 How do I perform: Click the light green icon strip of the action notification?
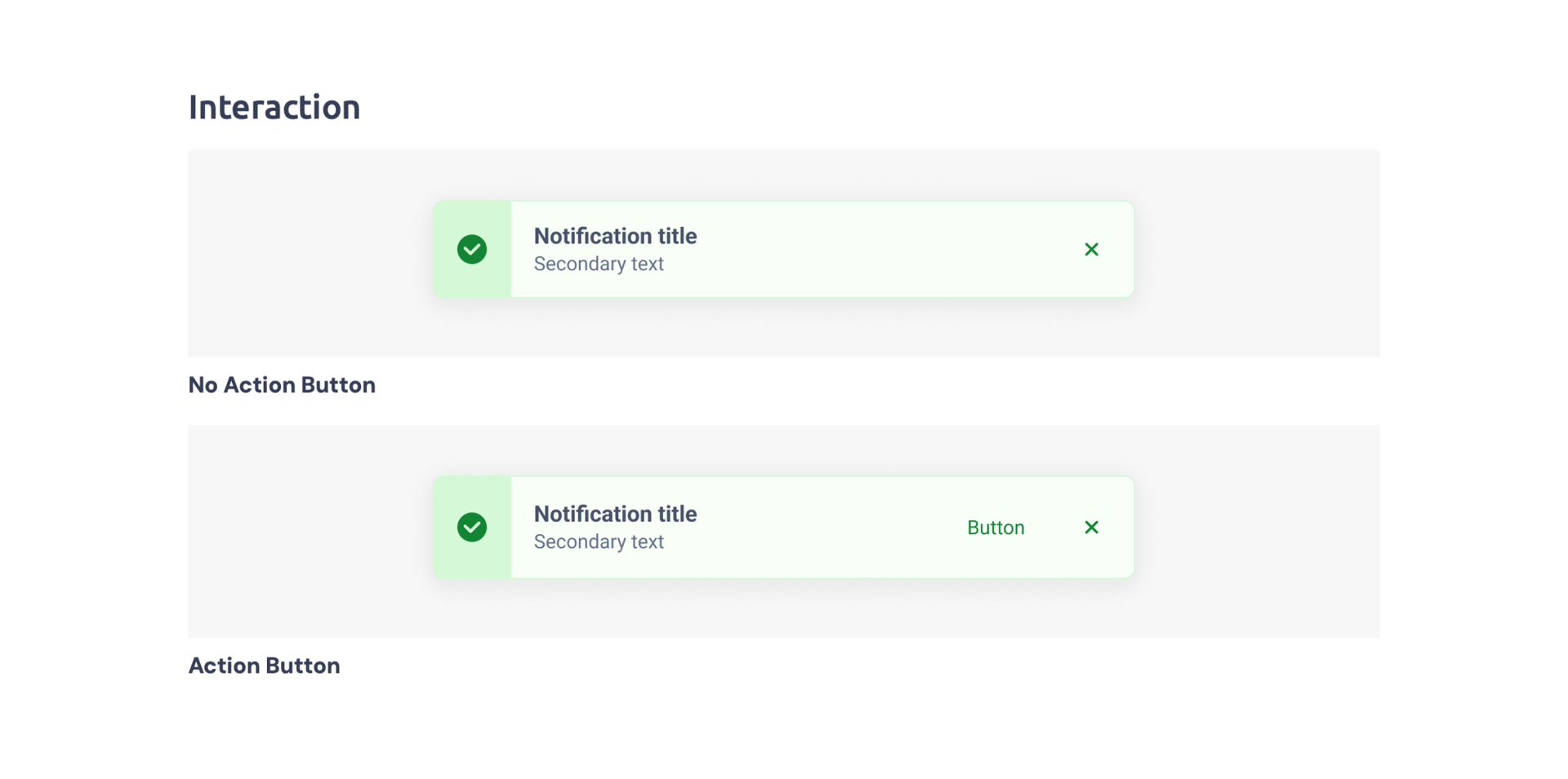tap(472, 562)
